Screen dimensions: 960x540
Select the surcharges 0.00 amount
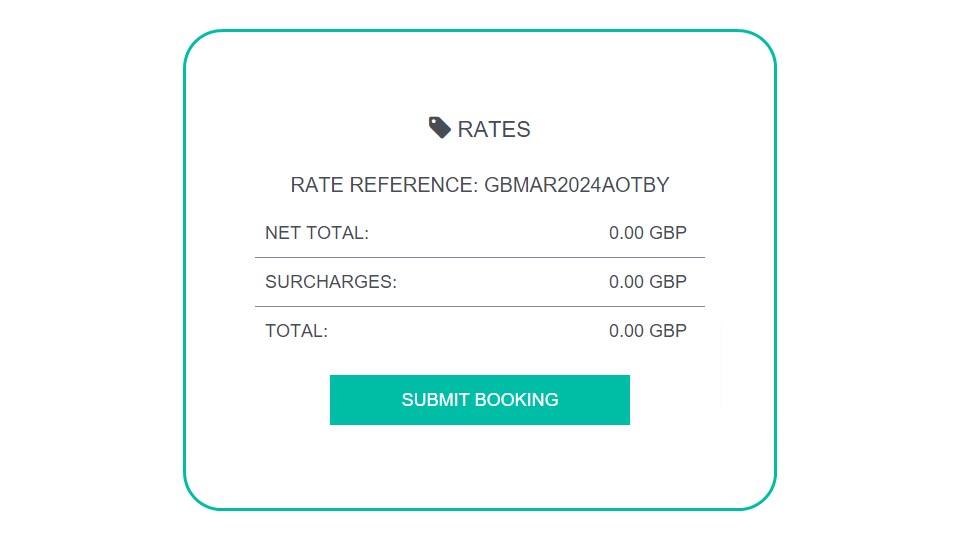626,282
